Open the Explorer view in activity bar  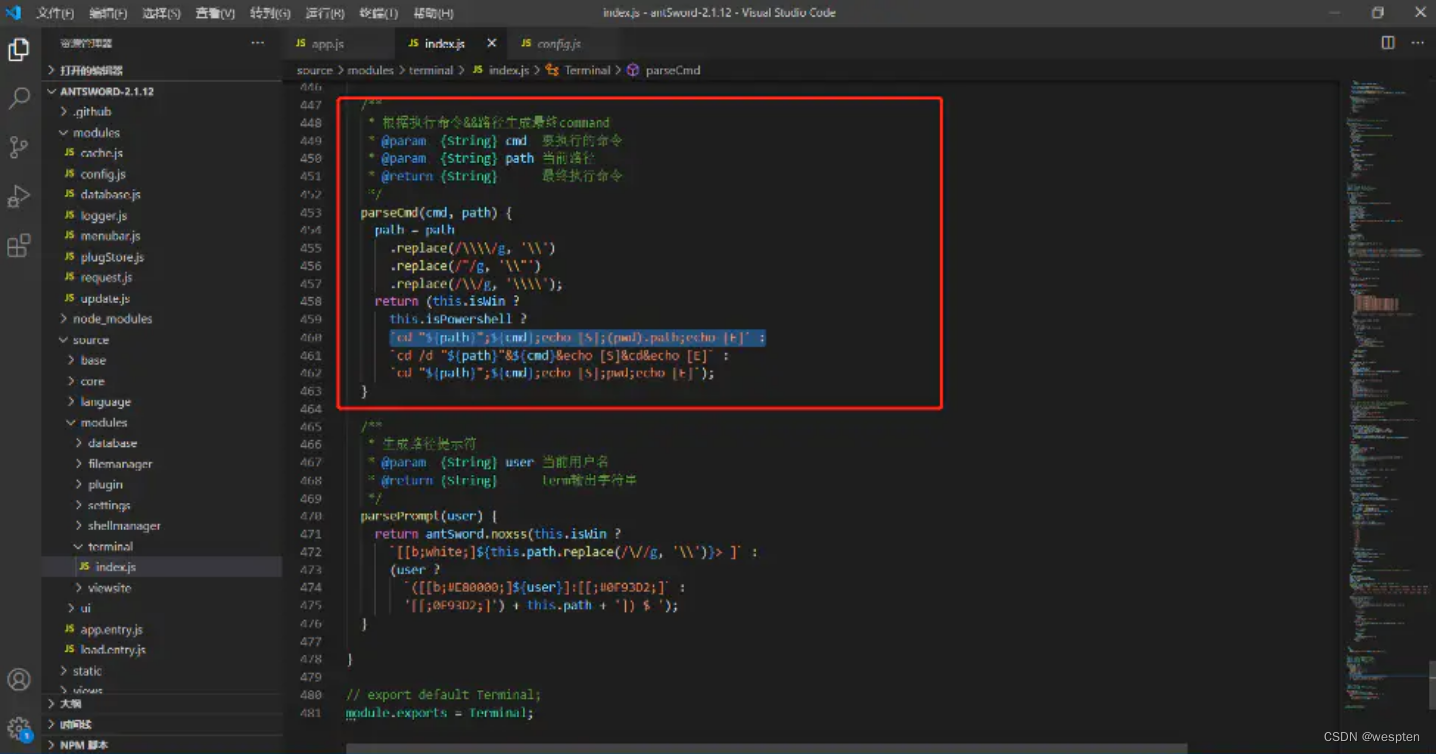coord(19,50)
